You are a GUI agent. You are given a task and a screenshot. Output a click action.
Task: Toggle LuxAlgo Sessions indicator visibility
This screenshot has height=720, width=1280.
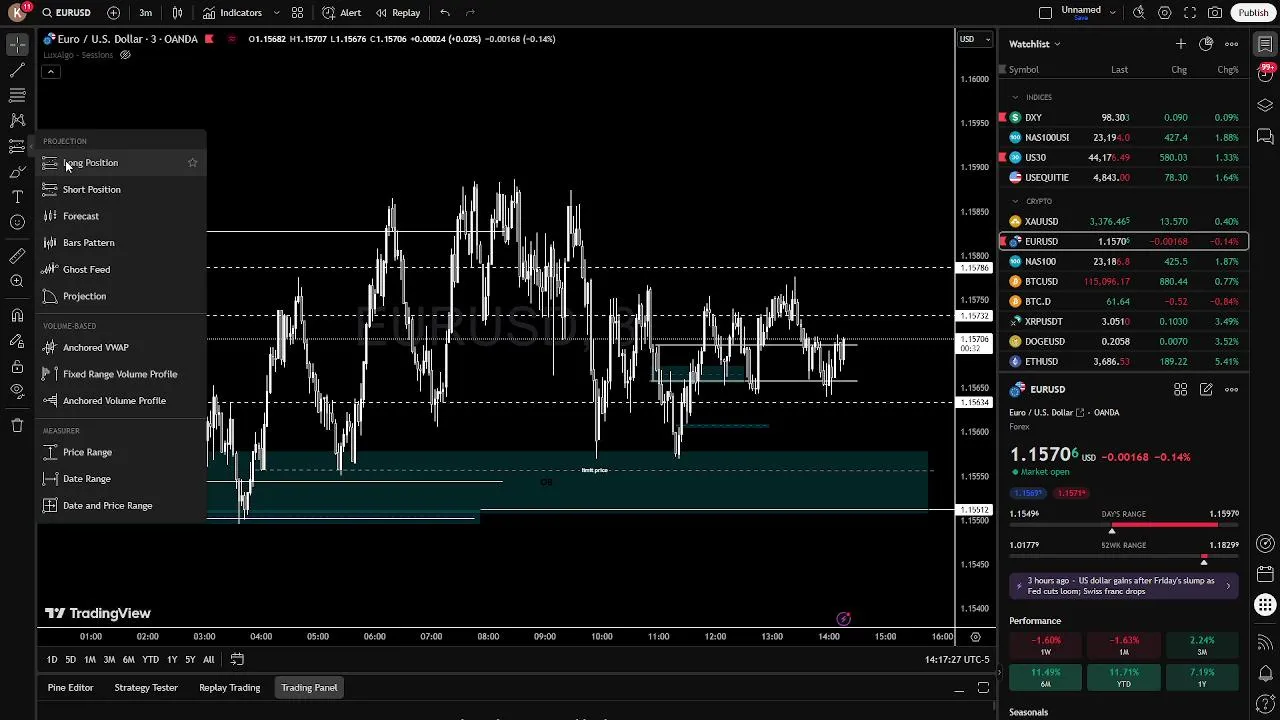pyautogui.click(x=125, y=55)
